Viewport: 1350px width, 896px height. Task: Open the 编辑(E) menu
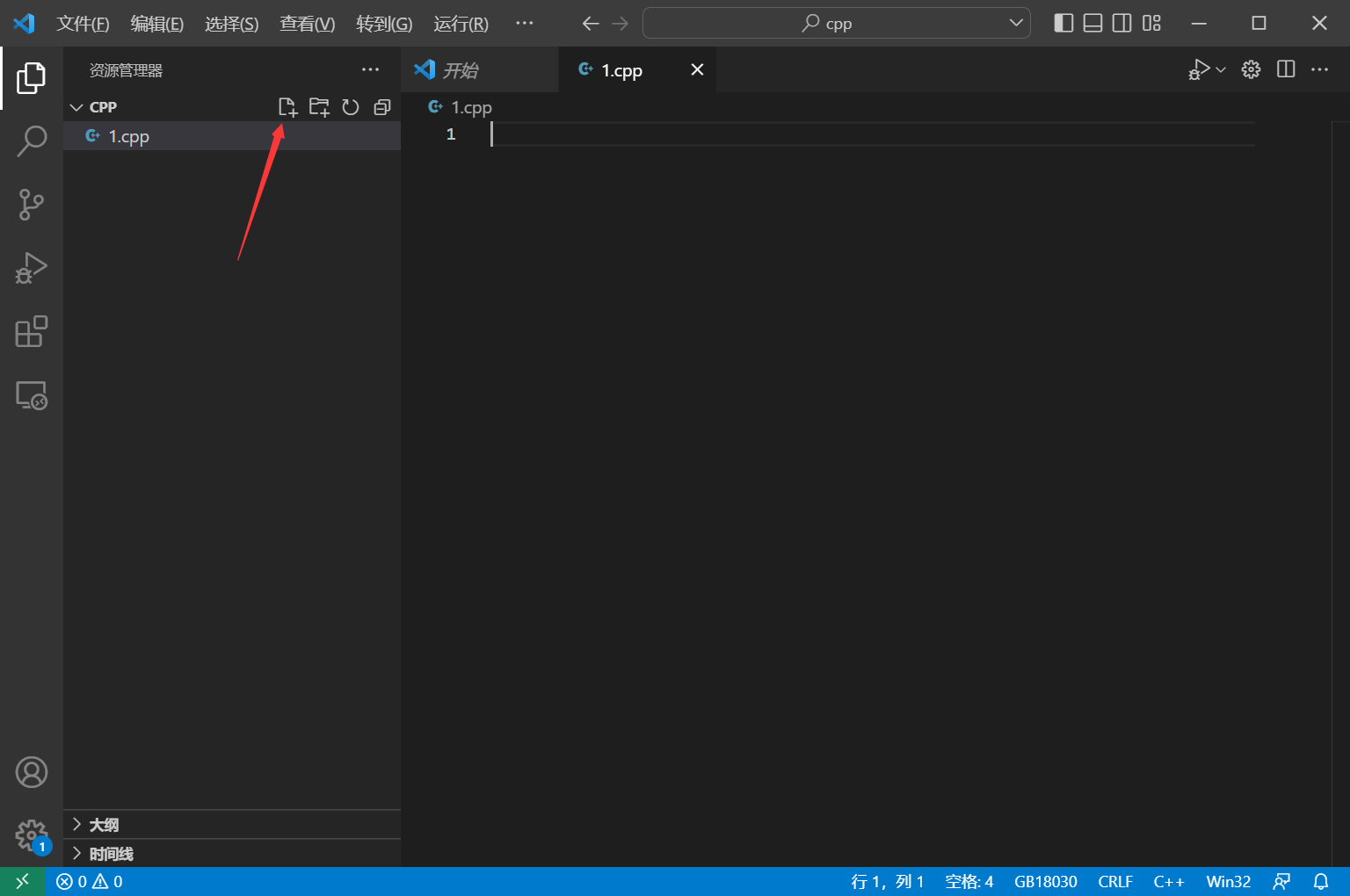pos(157,24)
